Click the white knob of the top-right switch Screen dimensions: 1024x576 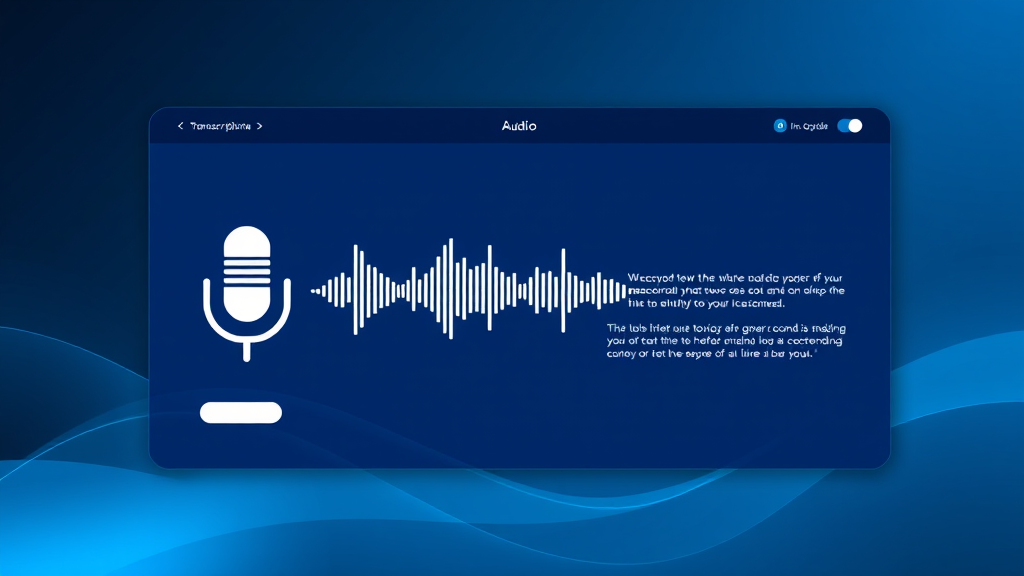pyautogui.click(x=856, y=125)
